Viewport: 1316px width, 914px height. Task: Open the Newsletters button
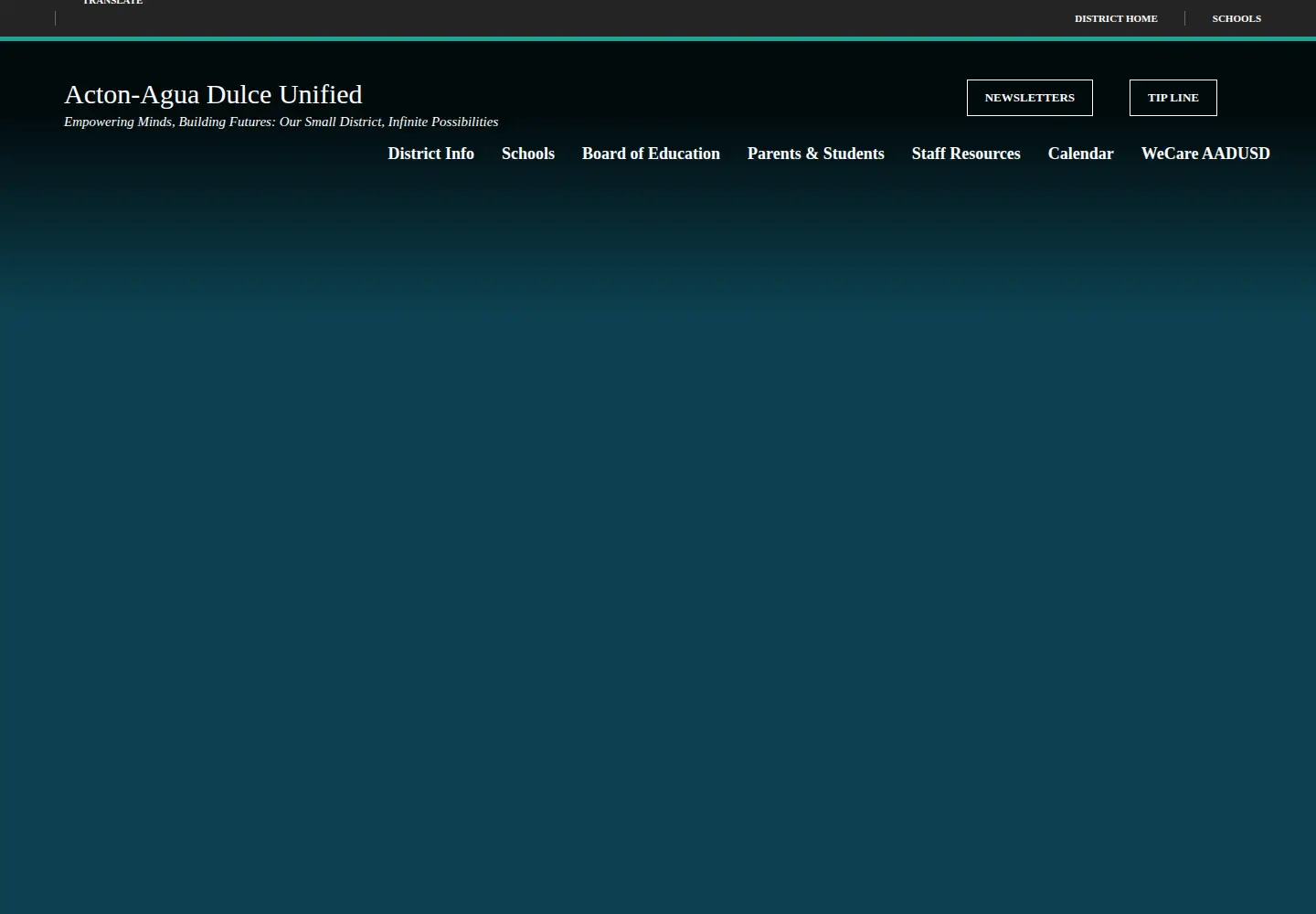click(1029, 98)
